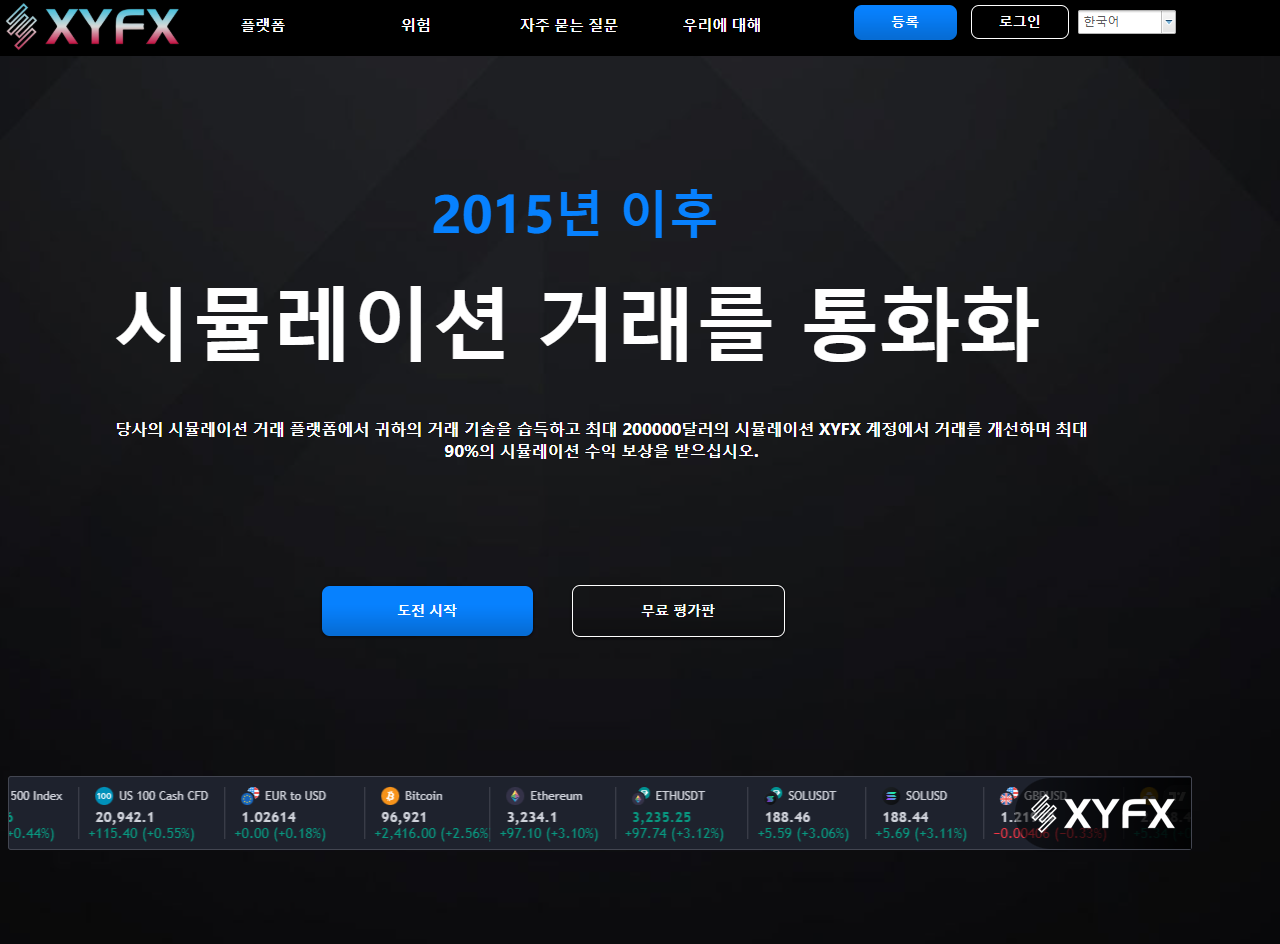Click the +0.00 (+0.18%) change value
The image size is (1280, 944).
point(281,834)
